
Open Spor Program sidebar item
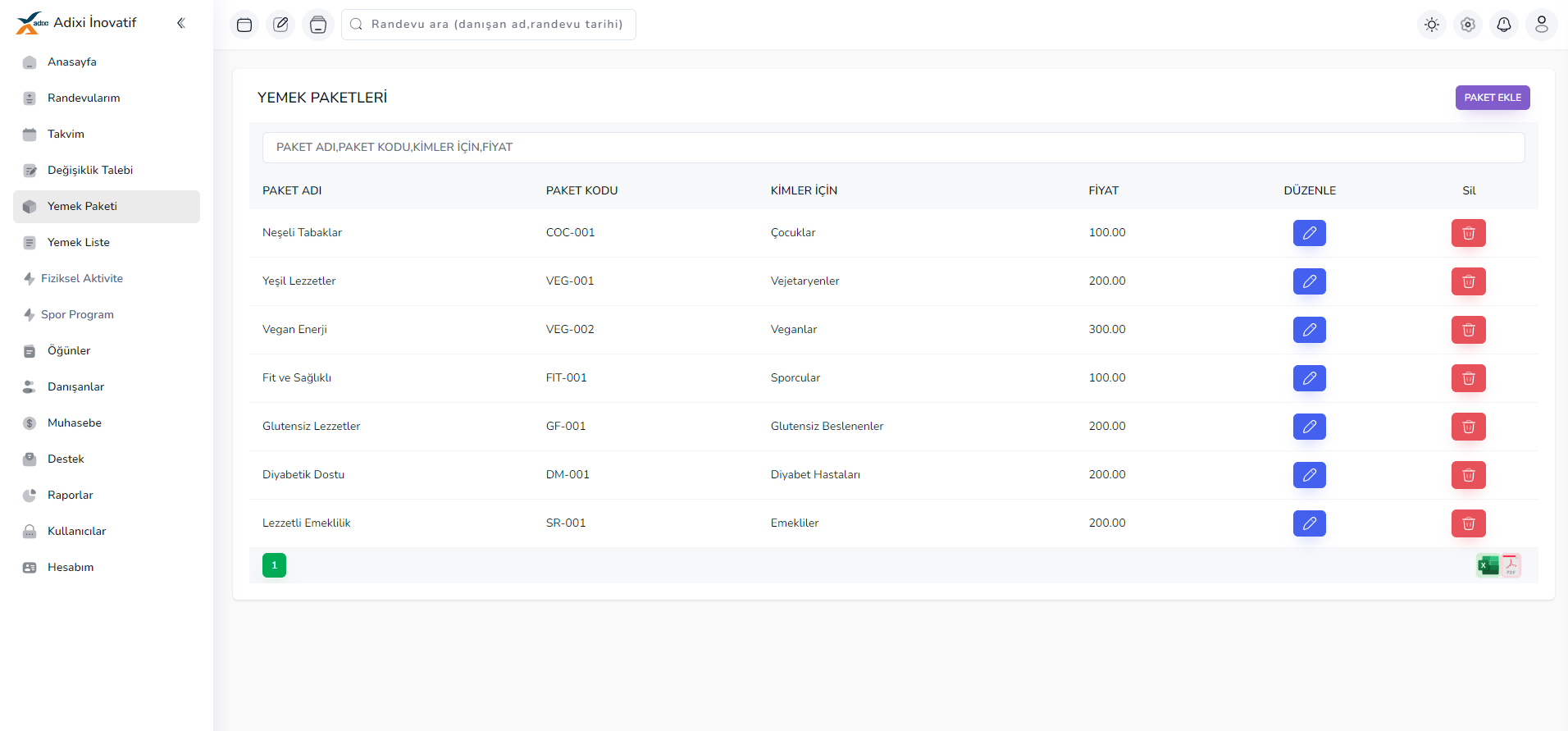click(107, 315)
